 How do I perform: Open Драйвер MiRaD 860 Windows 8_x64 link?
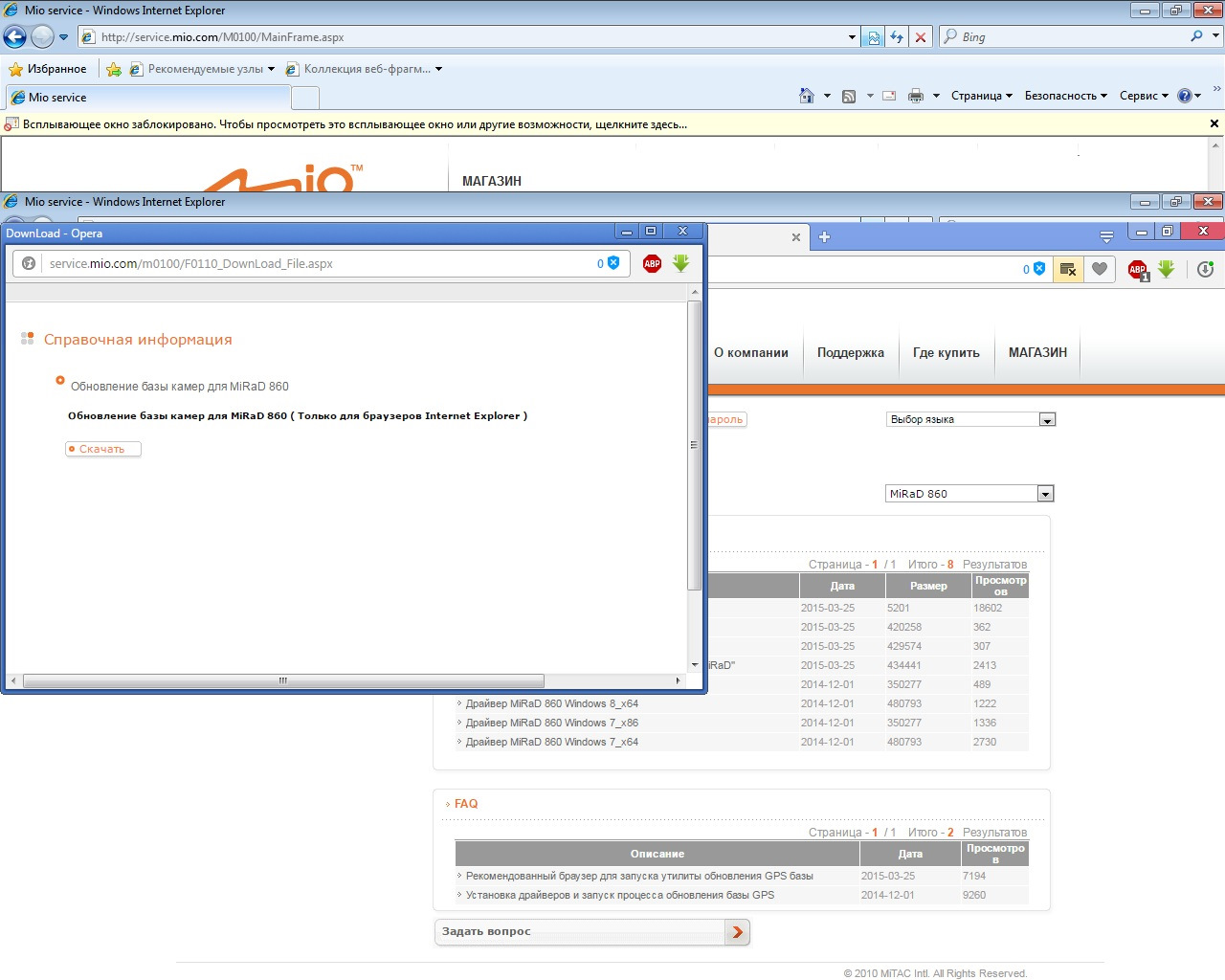tap(552, 703)
